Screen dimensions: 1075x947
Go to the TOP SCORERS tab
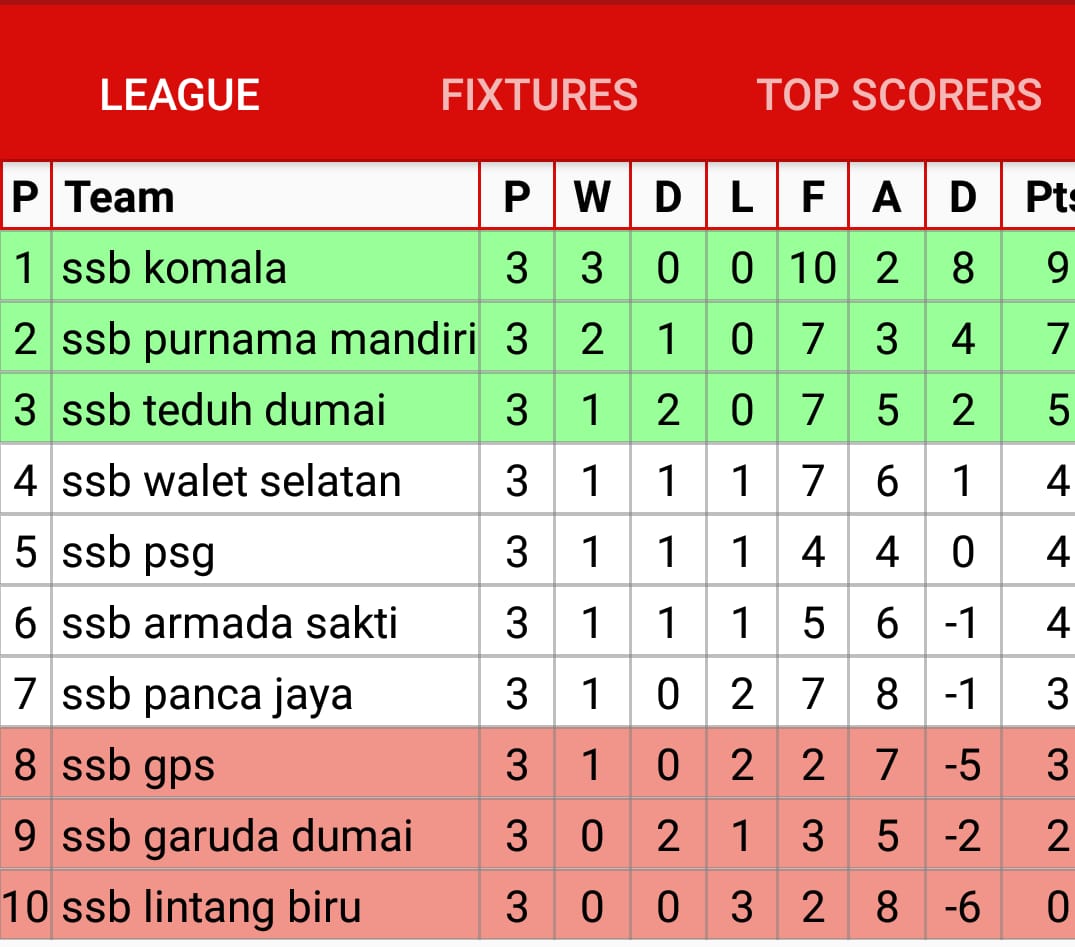tap(899, 95)
